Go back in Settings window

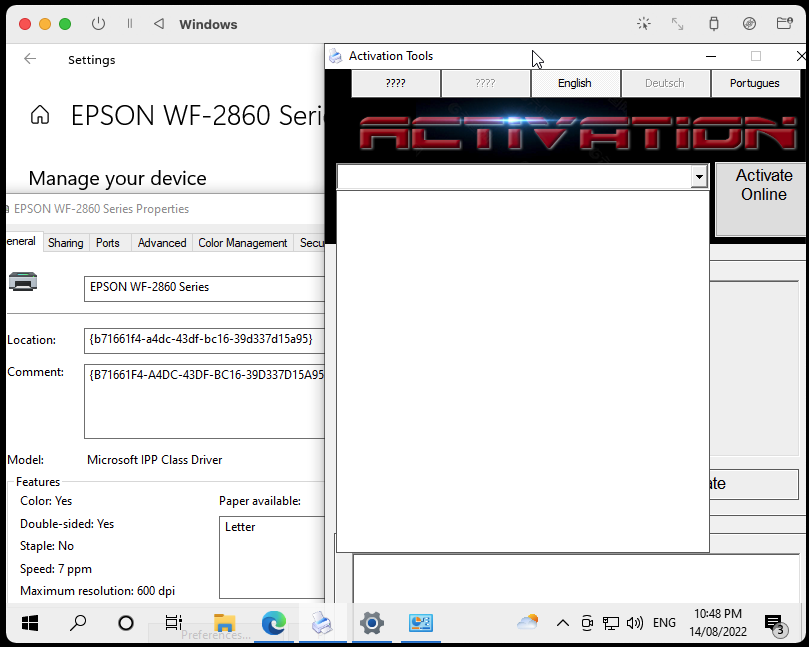(x=30, y=59)
